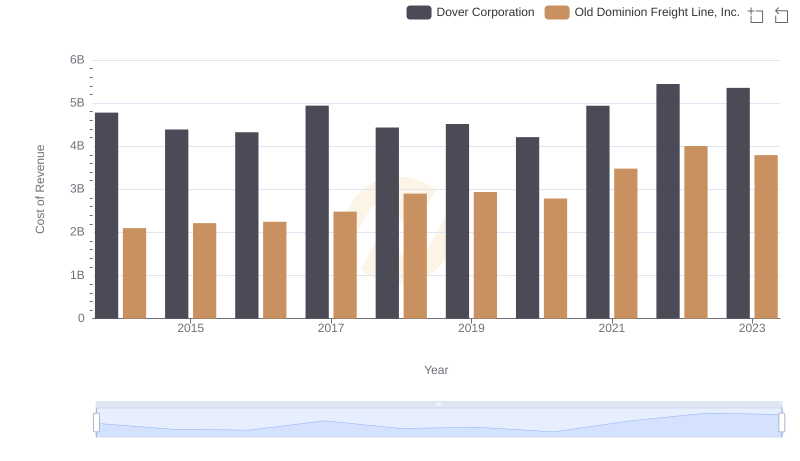Click the 5B y-axis label
Screen dimensions: 800x461
point(78,103)
